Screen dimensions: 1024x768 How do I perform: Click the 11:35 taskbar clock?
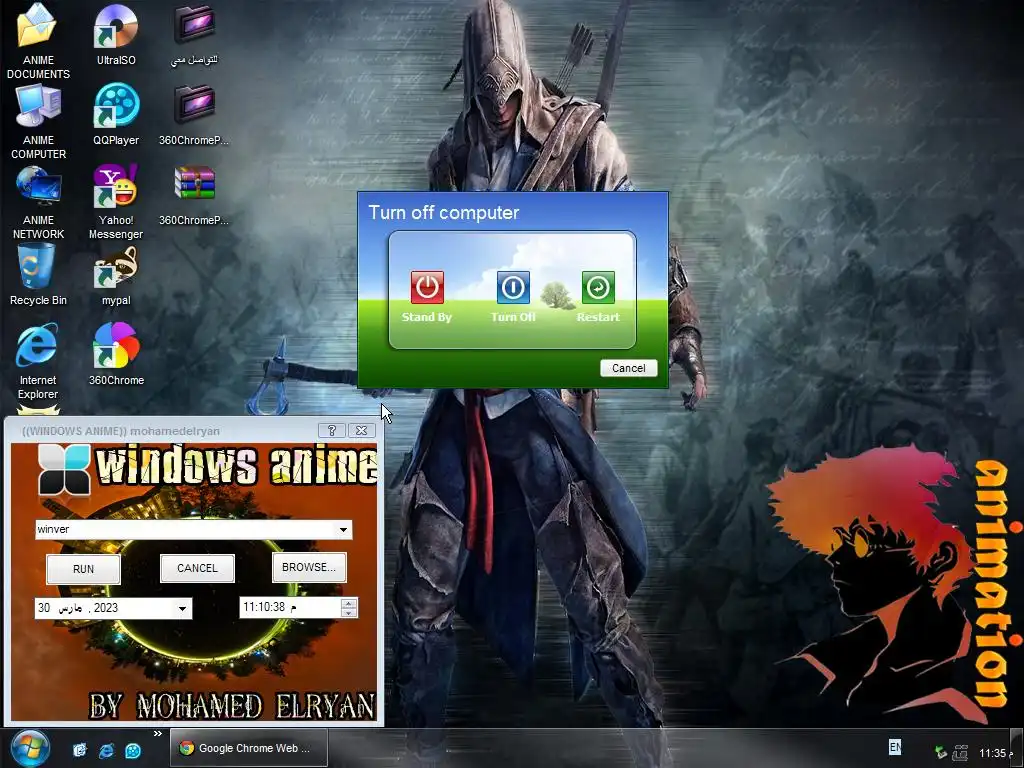tap(995, 754)
